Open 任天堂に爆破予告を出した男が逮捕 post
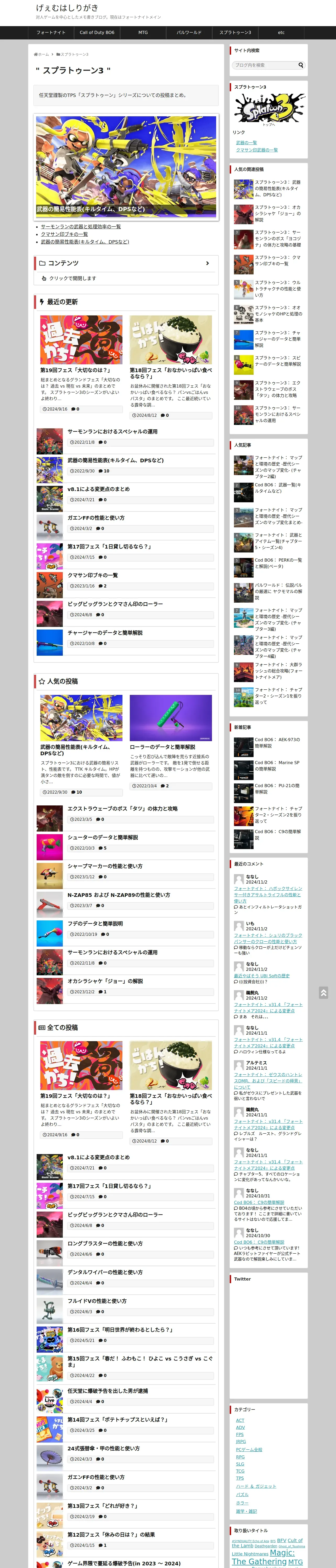This screenshot has width=336, height=1568. click(x=108, y=1390)
